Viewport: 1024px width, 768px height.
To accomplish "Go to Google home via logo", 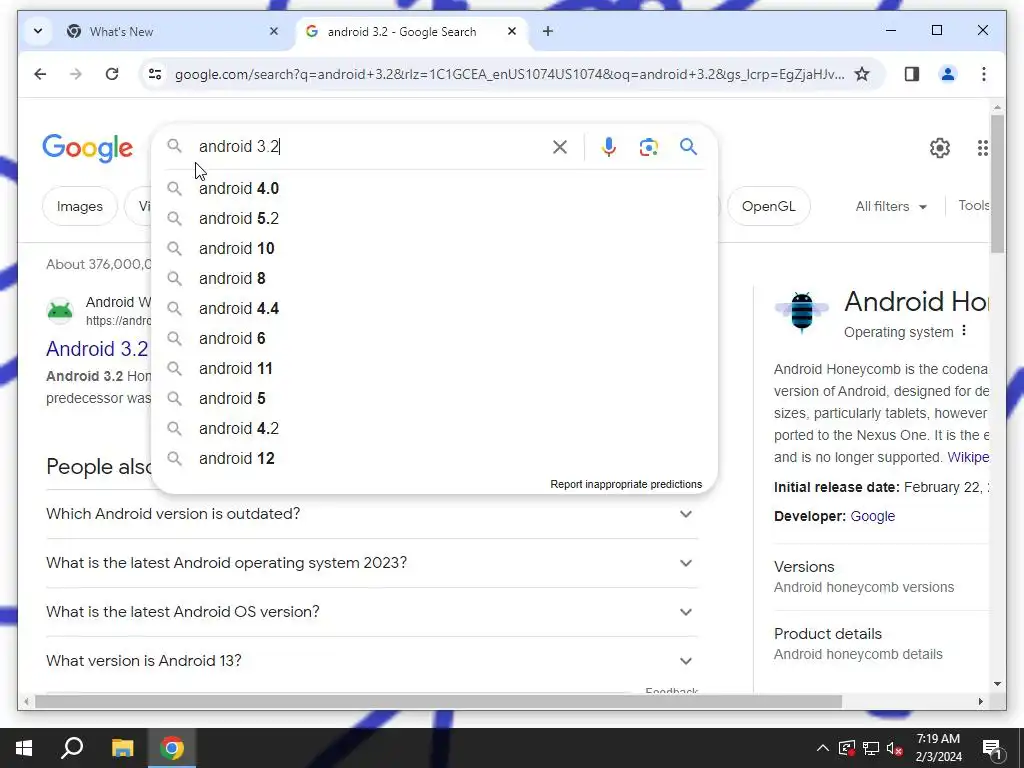I will pos(88,148).
